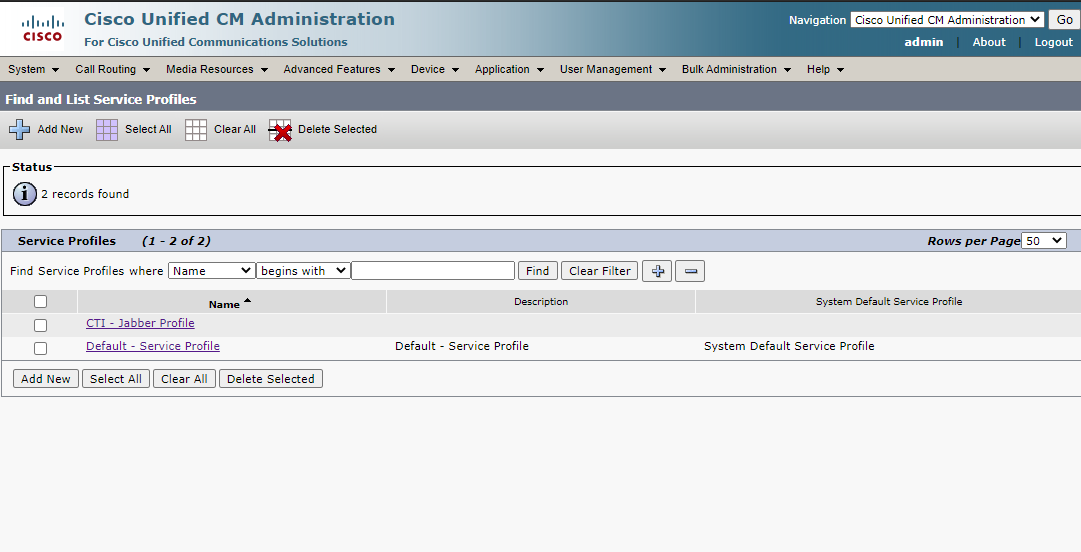Click the search text input field
This screenshot has height=552, width=1081.
(433, 271)
